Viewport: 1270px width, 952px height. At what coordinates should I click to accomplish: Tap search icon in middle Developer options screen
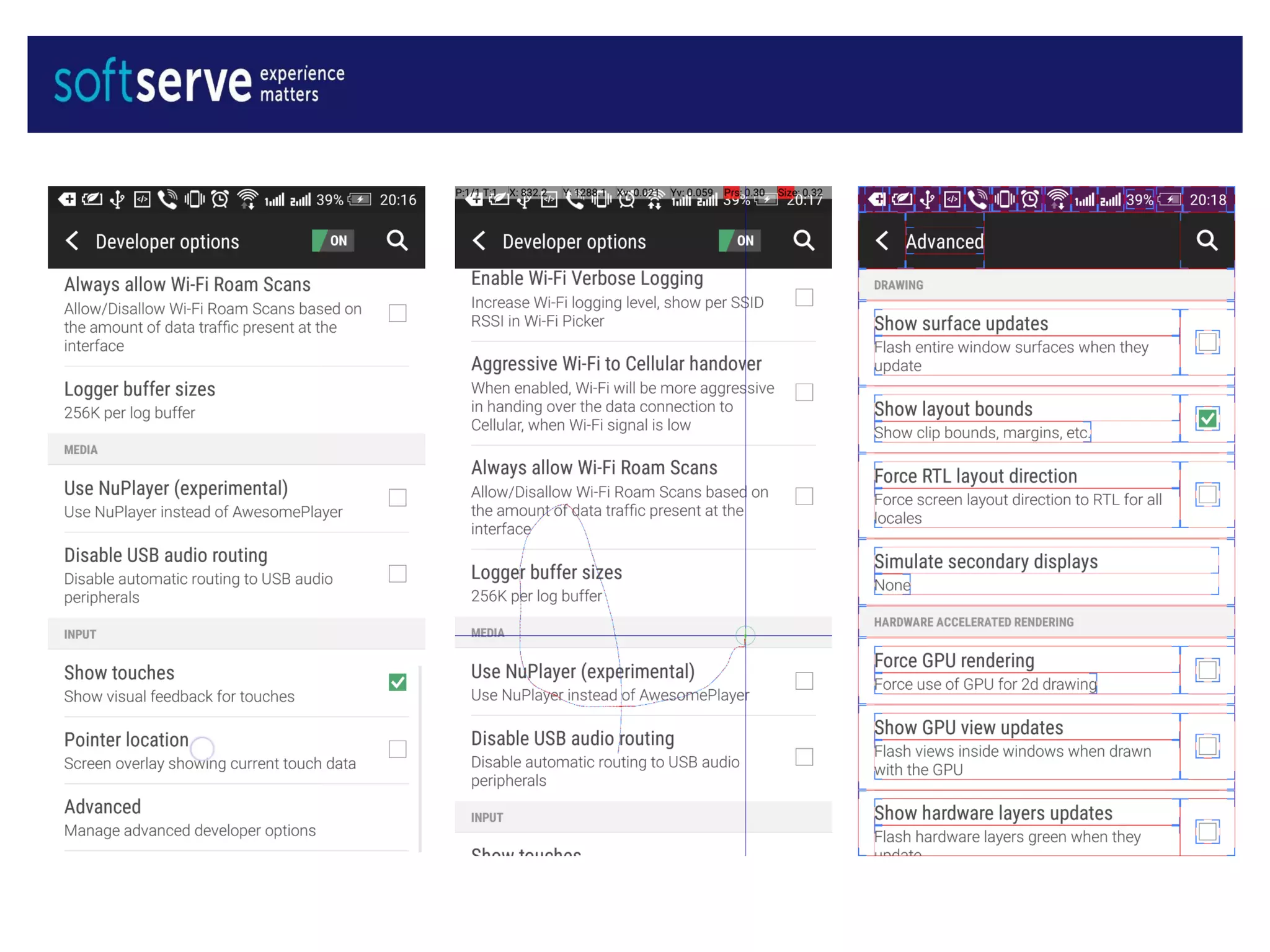click(x=804, y=240)
